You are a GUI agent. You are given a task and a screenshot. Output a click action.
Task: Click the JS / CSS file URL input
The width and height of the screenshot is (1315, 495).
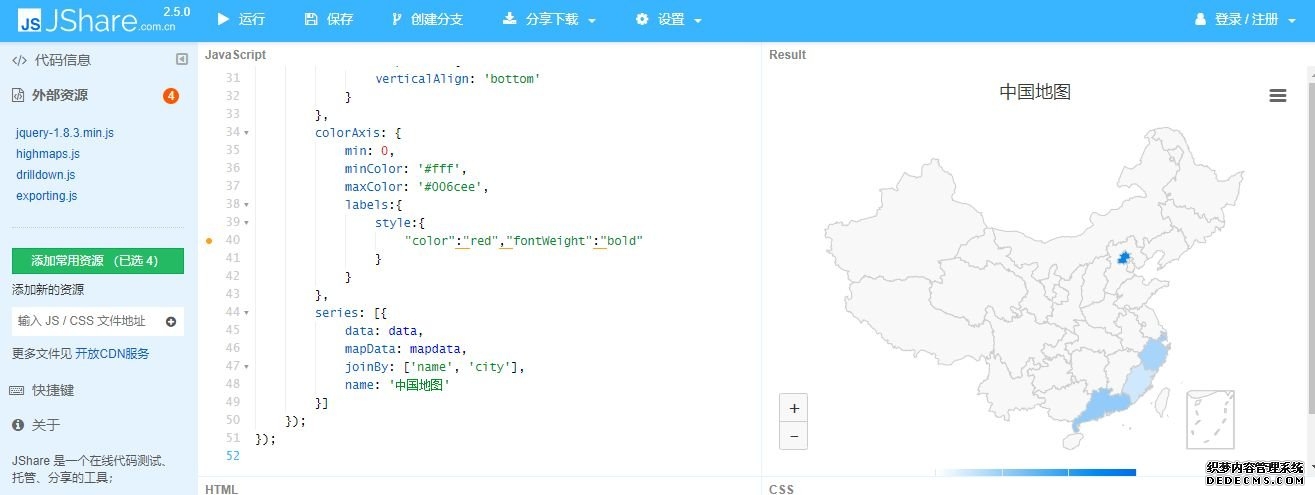[86, 322]
